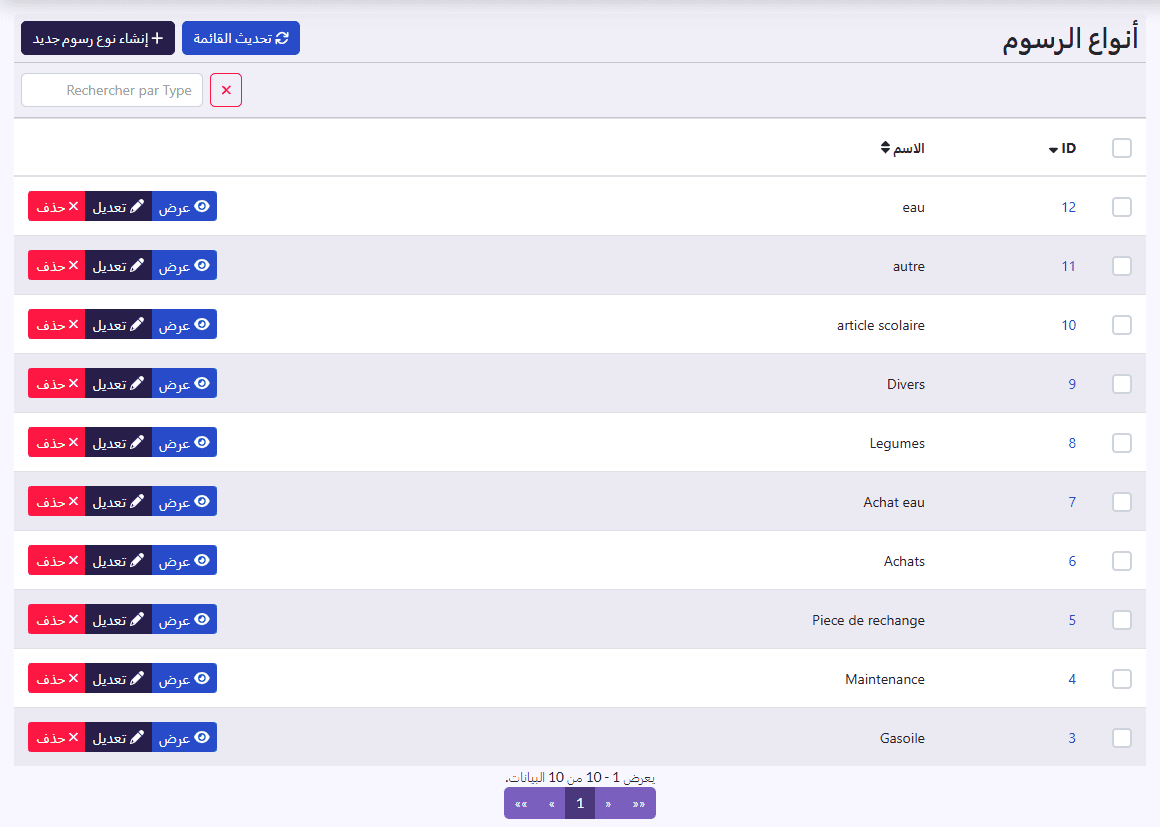View the Achats row details
Viewport: 1160px width, 827px height.
point(184,561)
